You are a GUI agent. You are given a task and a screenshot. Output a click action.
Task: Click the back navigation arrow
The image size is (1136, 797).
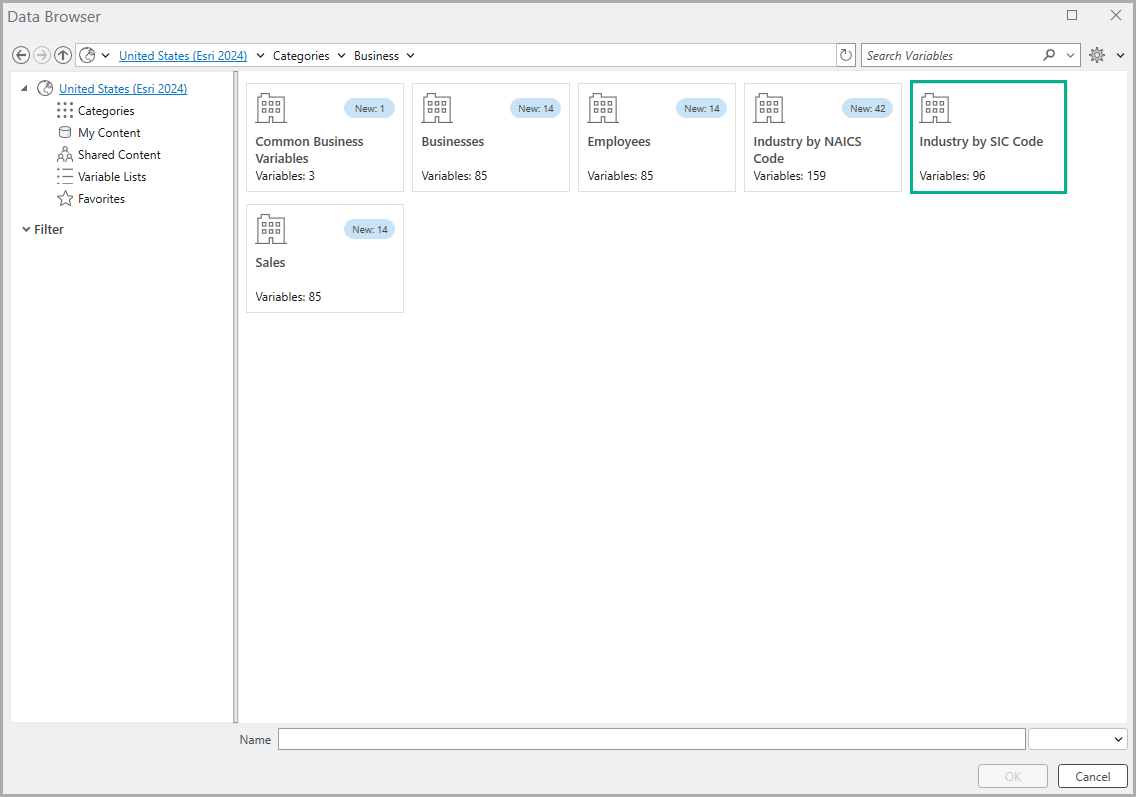[20, 55]
